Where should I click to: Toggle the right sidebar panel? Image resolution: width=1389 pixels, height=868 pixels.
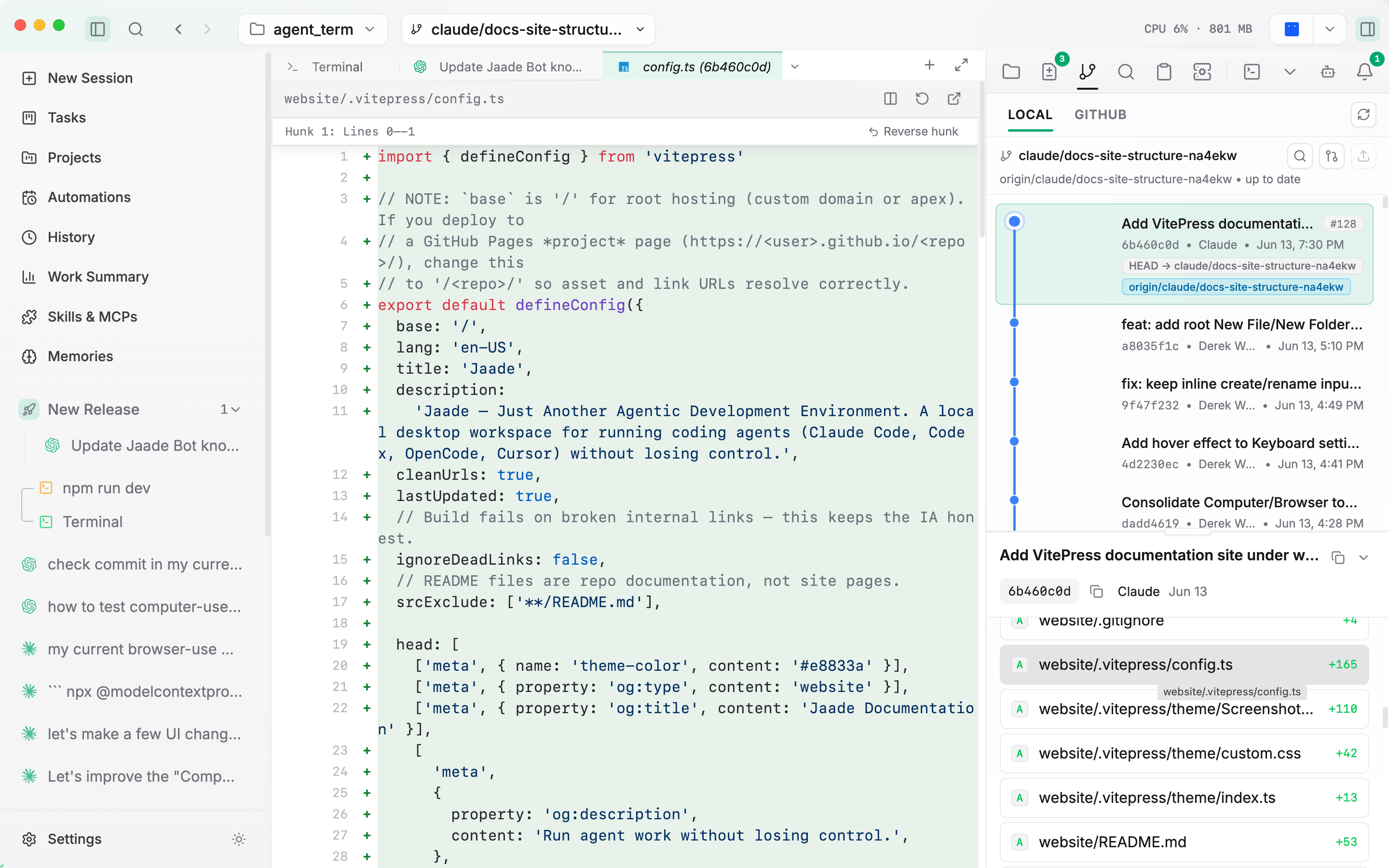pyautogui.click(x=1367, y=29)
